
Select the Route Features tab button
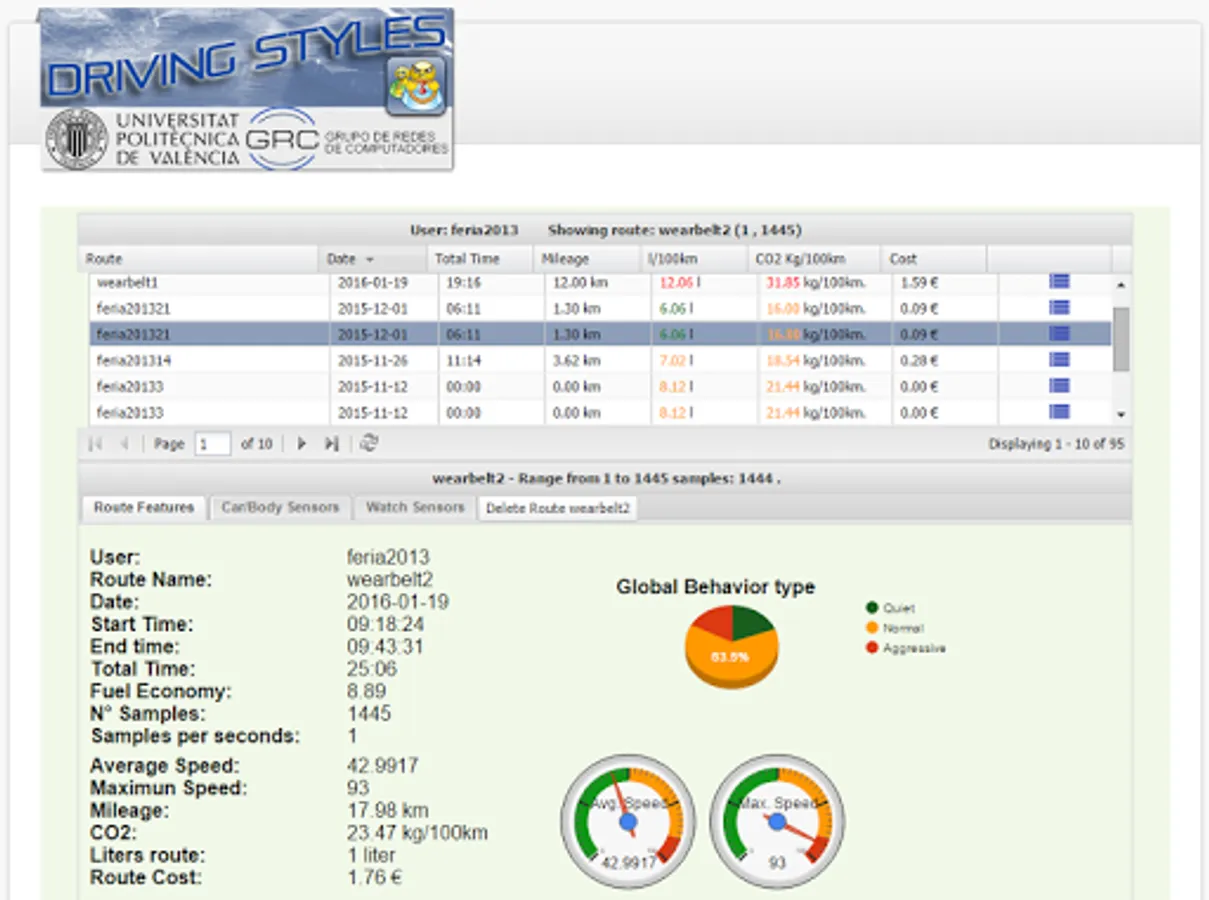(x=142, y=507)
